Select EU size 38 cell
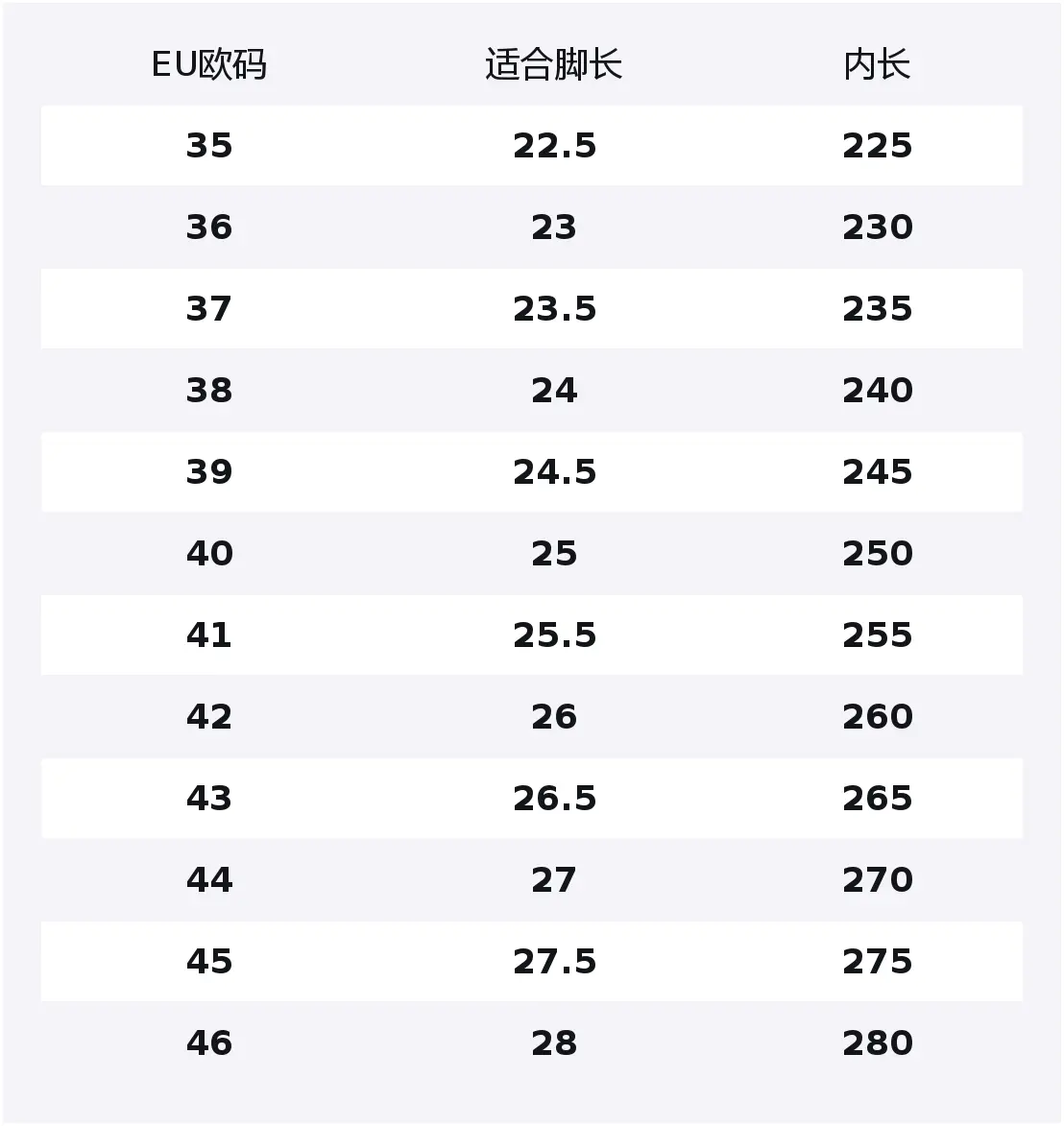The width and height of the screenshot is (1064, 1126). (209, 391)
